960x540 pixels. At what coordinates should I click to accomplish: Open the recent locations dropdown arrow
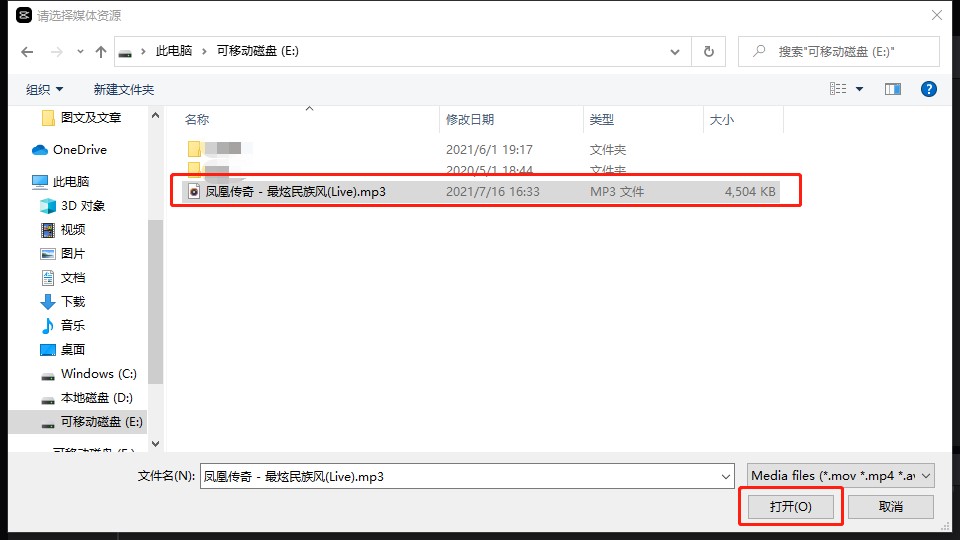80,52
